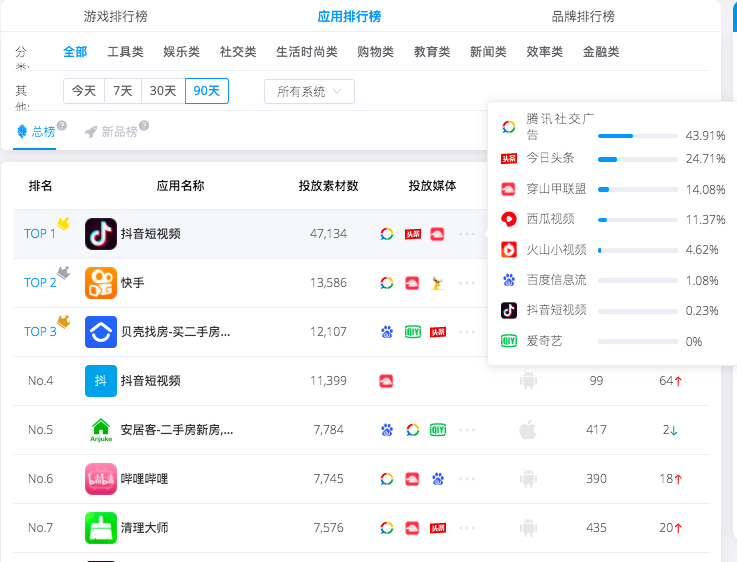Filter by 新闻类 category
The width and height of the screenshot is (737, 562).
coord(488,52)
